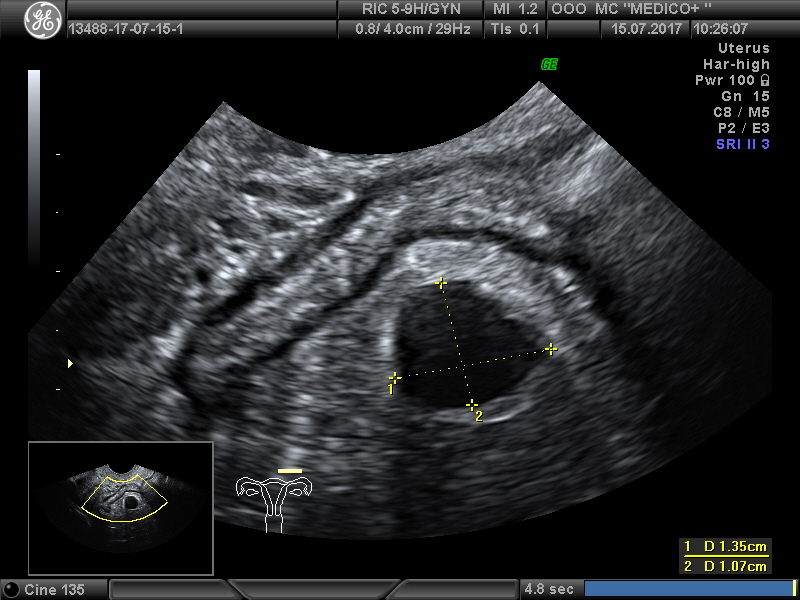Click the clinic name OOO MC MEDICO+
Viewport: 800px width, 600px height.
tap(631, 9)
